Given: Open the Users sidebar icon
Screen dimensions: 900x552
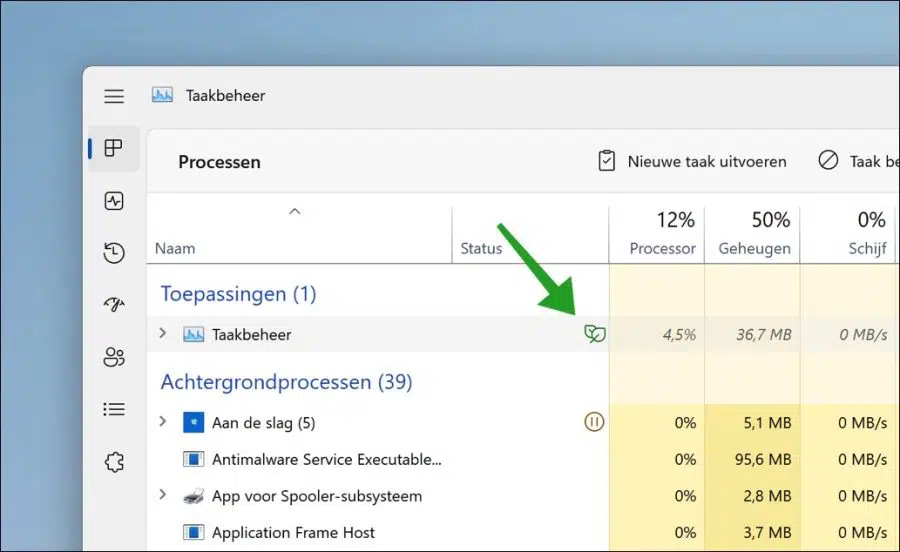Looking at the screenshot, I should click(114, 357).
